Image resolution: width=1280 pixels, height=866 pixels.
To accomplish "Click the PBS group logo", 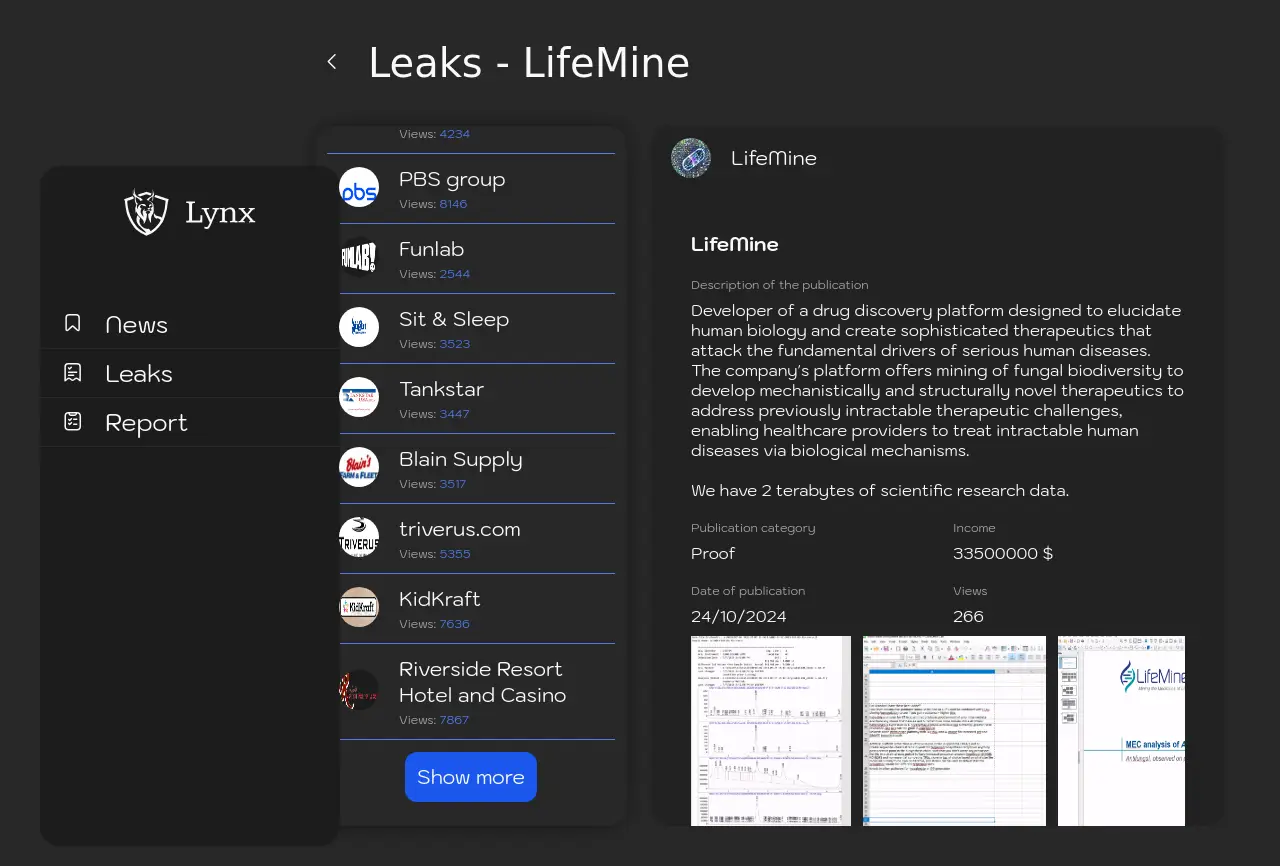I will click(x=359, y=188).
